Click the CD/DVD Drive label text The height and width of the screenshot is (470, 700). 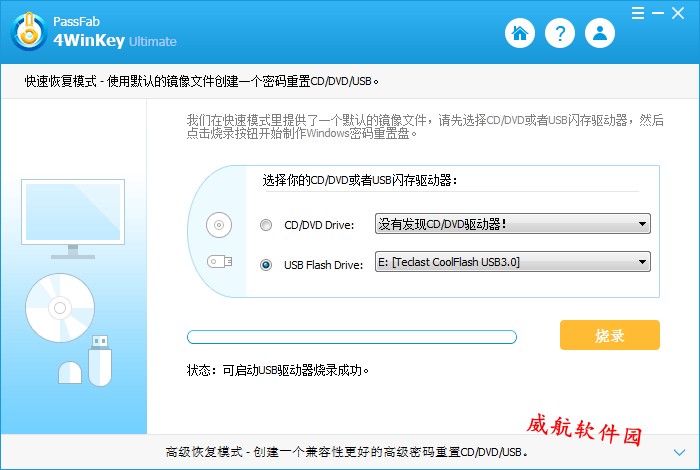point(319,225)
